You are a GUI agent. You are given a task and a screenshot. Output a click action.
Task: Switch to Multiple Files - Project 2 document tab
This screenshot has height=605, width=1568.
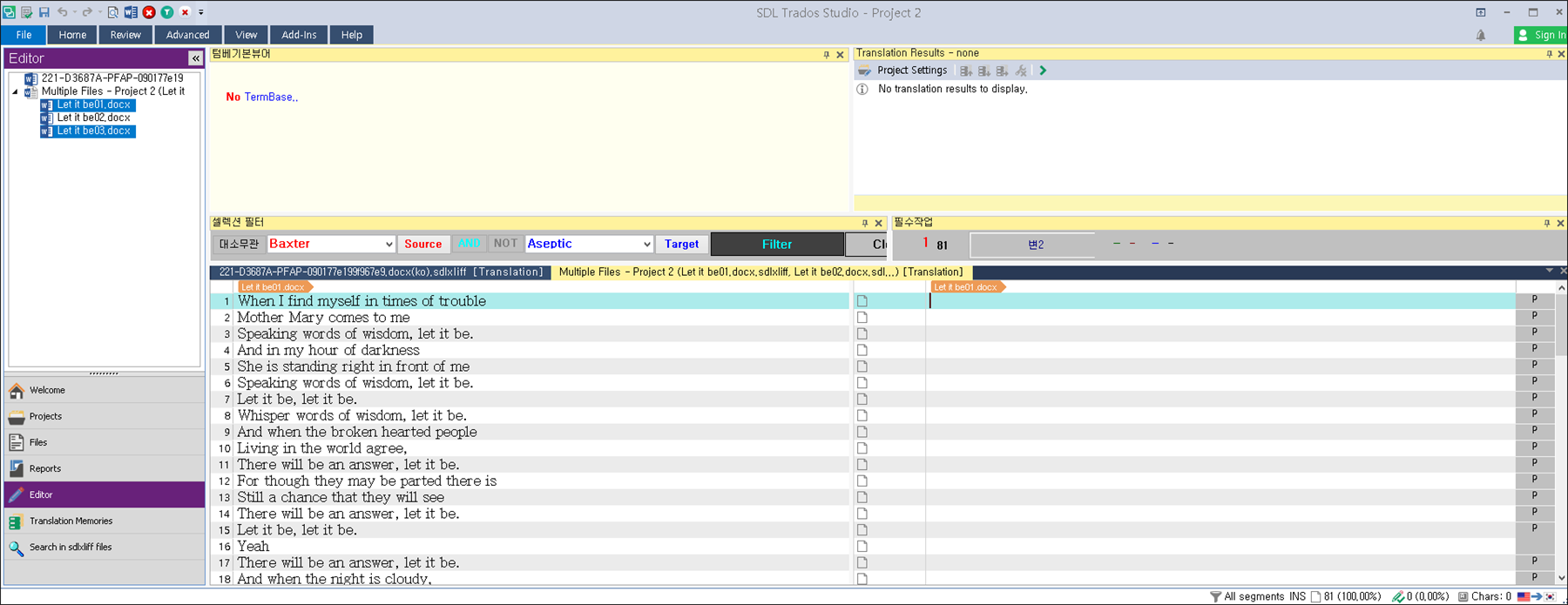760,272
